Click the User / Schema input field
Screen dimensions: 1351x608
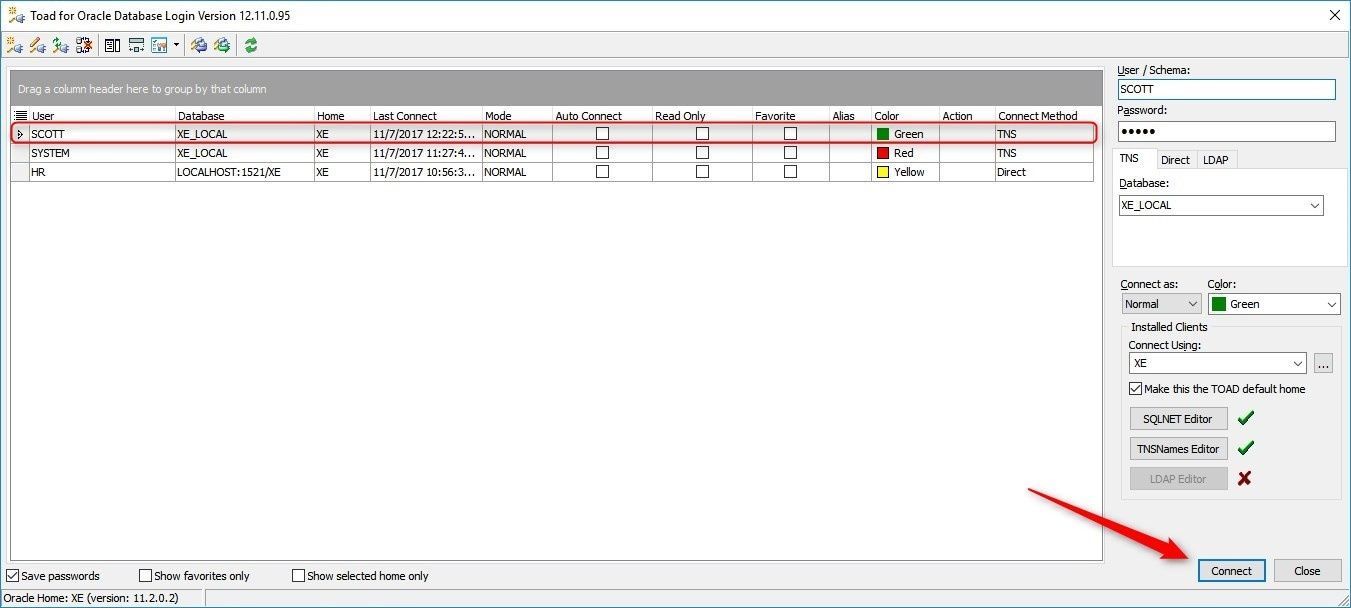[x=1226, y=89]
